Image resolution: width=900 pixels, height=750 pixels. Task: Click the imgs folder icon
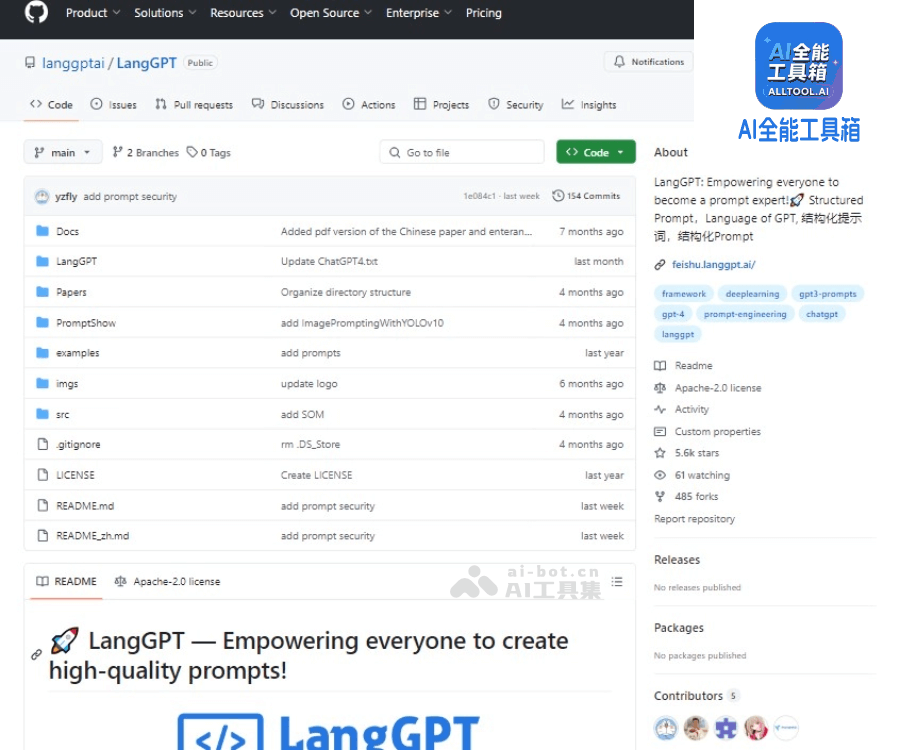pos(42,383)
